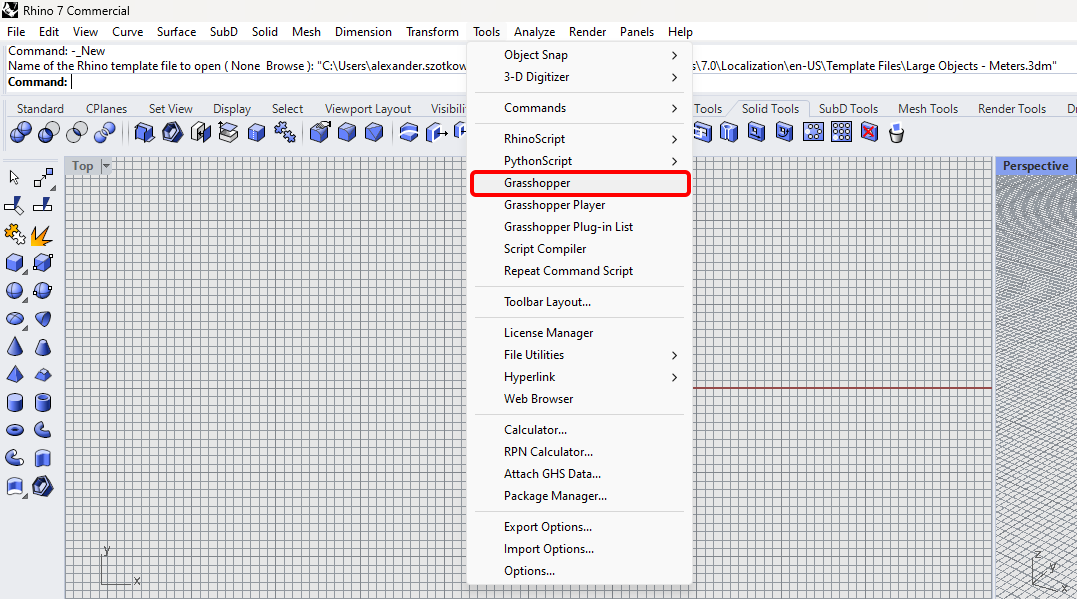Open the Help menu

[680, 31]
